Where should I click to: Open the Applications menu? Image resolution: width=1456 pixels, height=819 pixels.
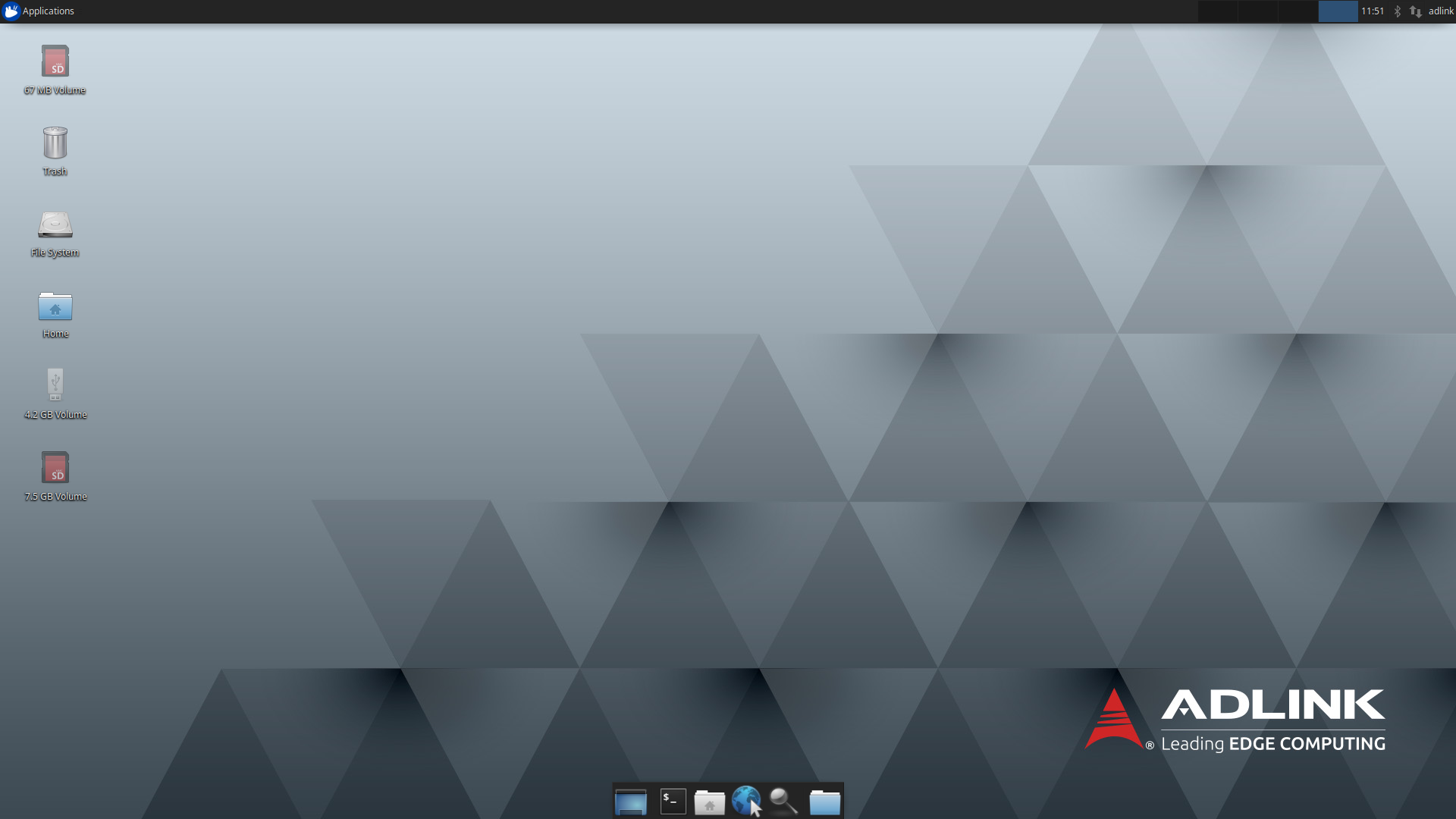[39, 11]
